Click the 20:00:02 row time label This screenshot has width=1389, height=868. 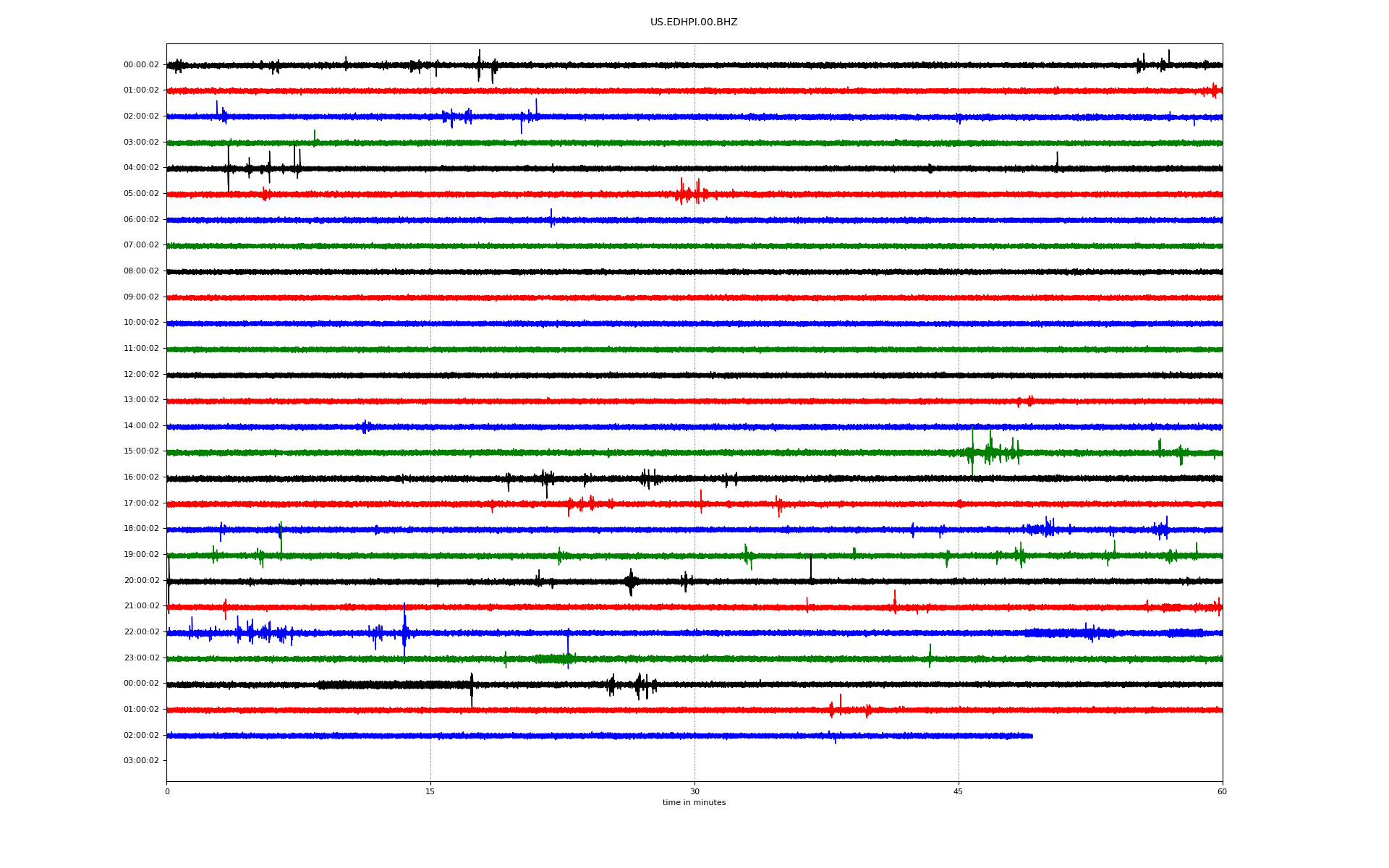(141, 581)
